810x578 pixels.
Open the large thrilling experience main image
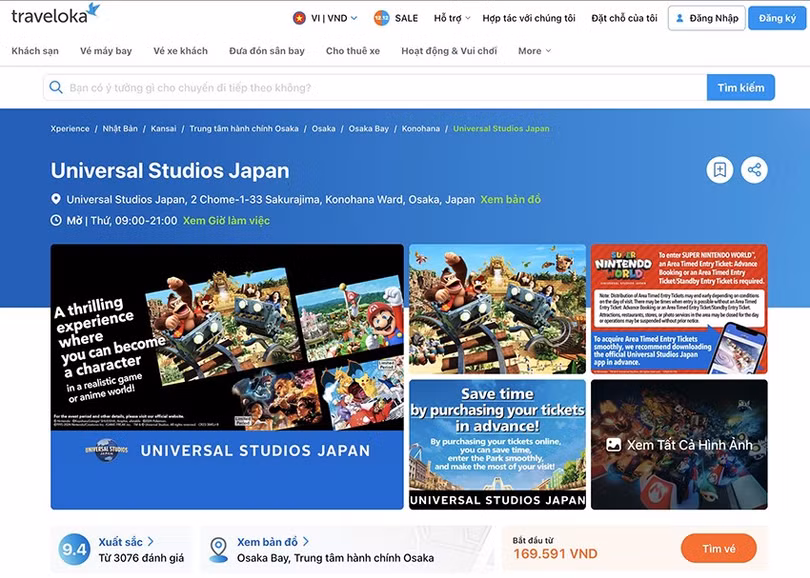coord(227,377)
